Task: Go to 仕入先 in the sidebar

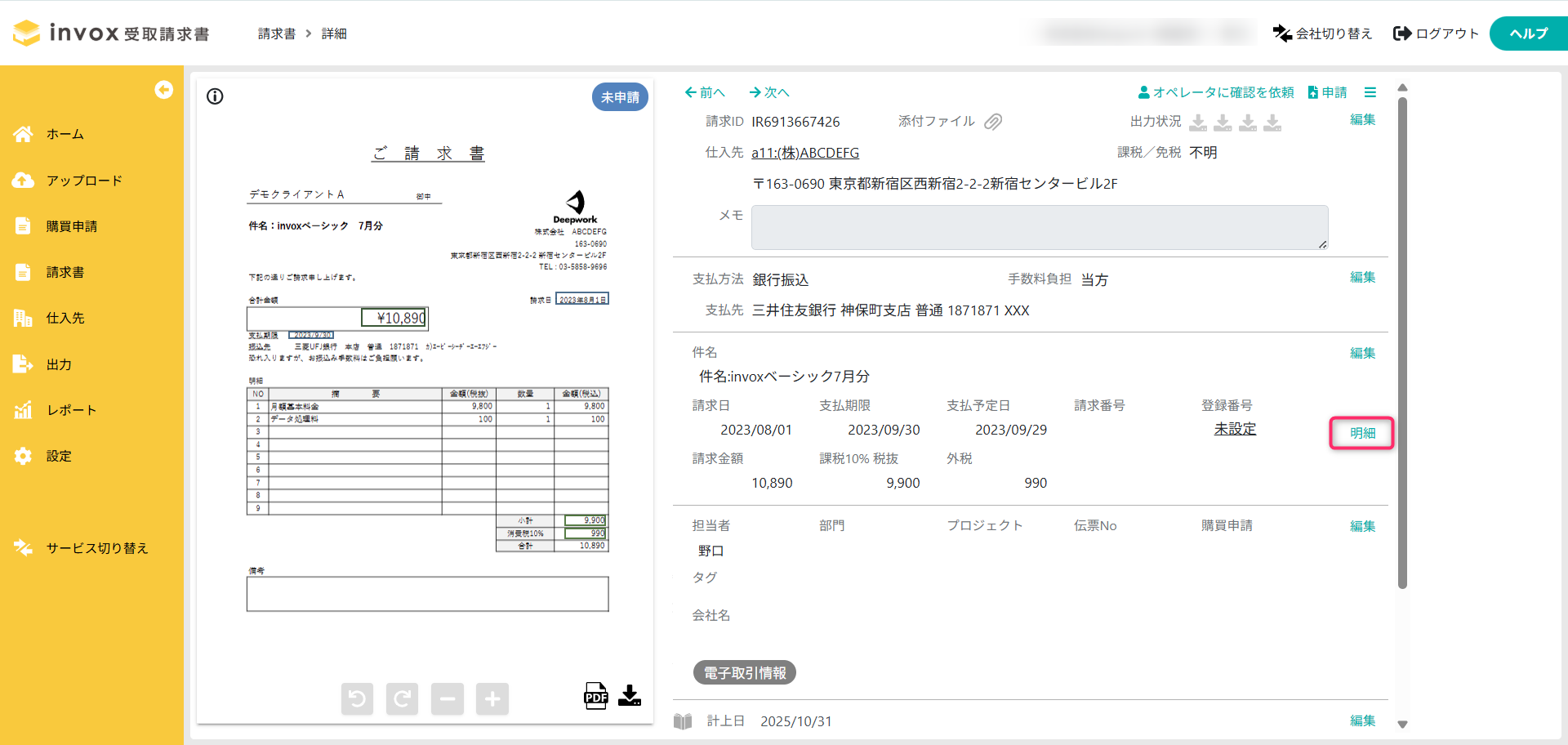Action: point(65,318)
